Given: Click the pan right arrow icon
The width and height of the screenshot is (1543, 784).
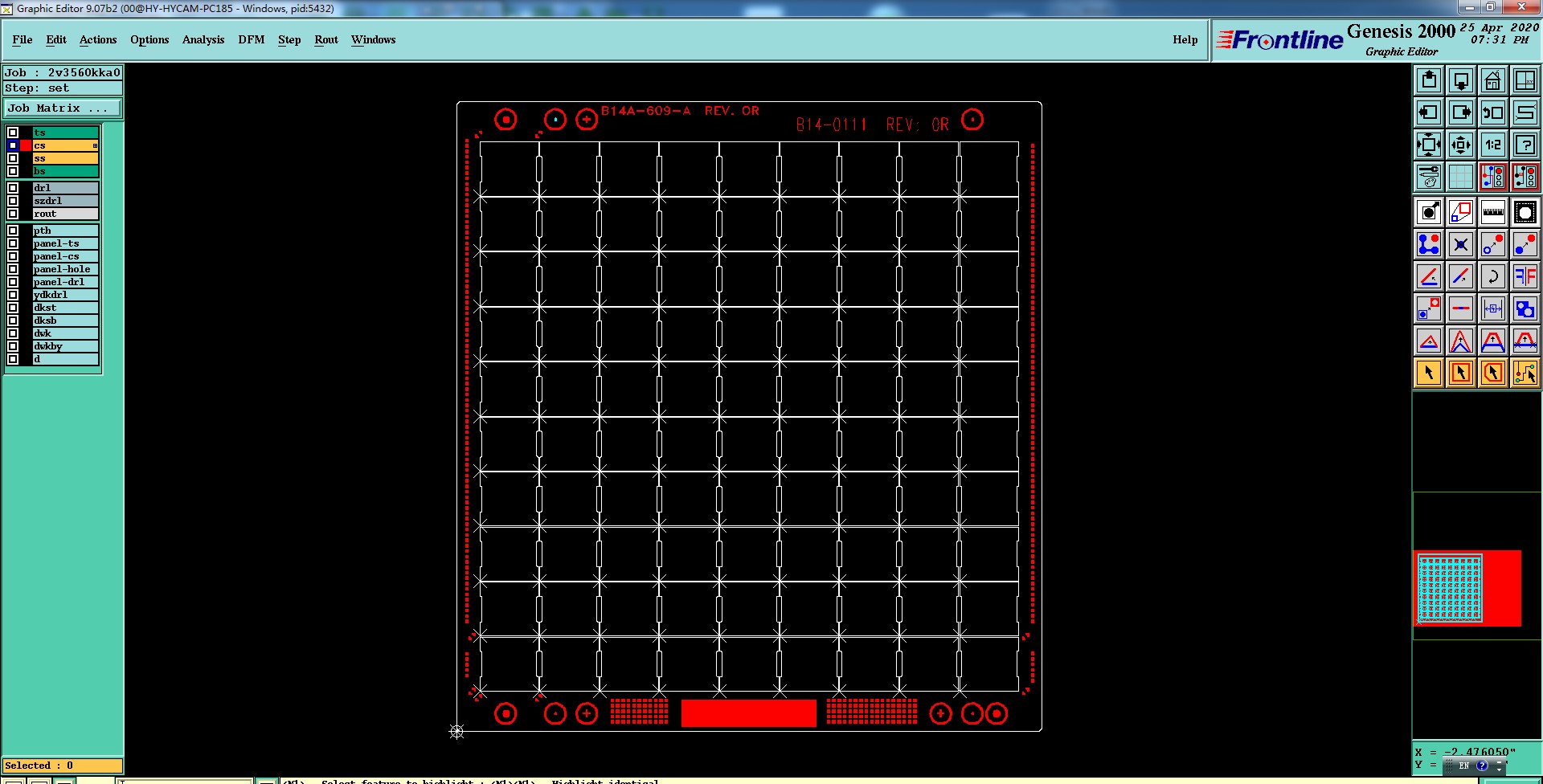Looking at the screenshot, I should (x=1461, y=112).
